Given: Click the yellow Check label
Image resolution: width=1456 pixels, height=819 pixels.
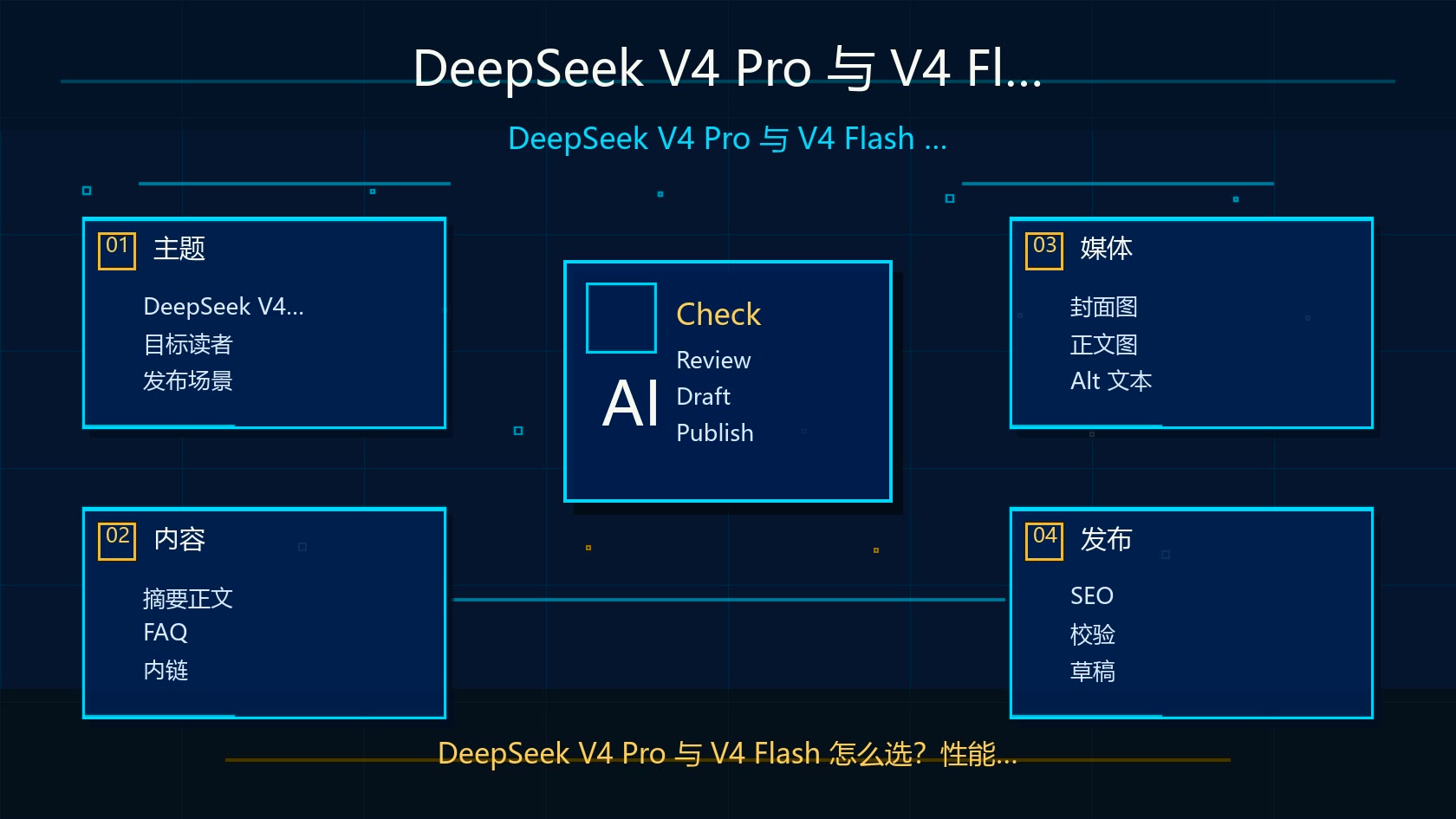Looking at the screenshot, I should click(718, 314).
